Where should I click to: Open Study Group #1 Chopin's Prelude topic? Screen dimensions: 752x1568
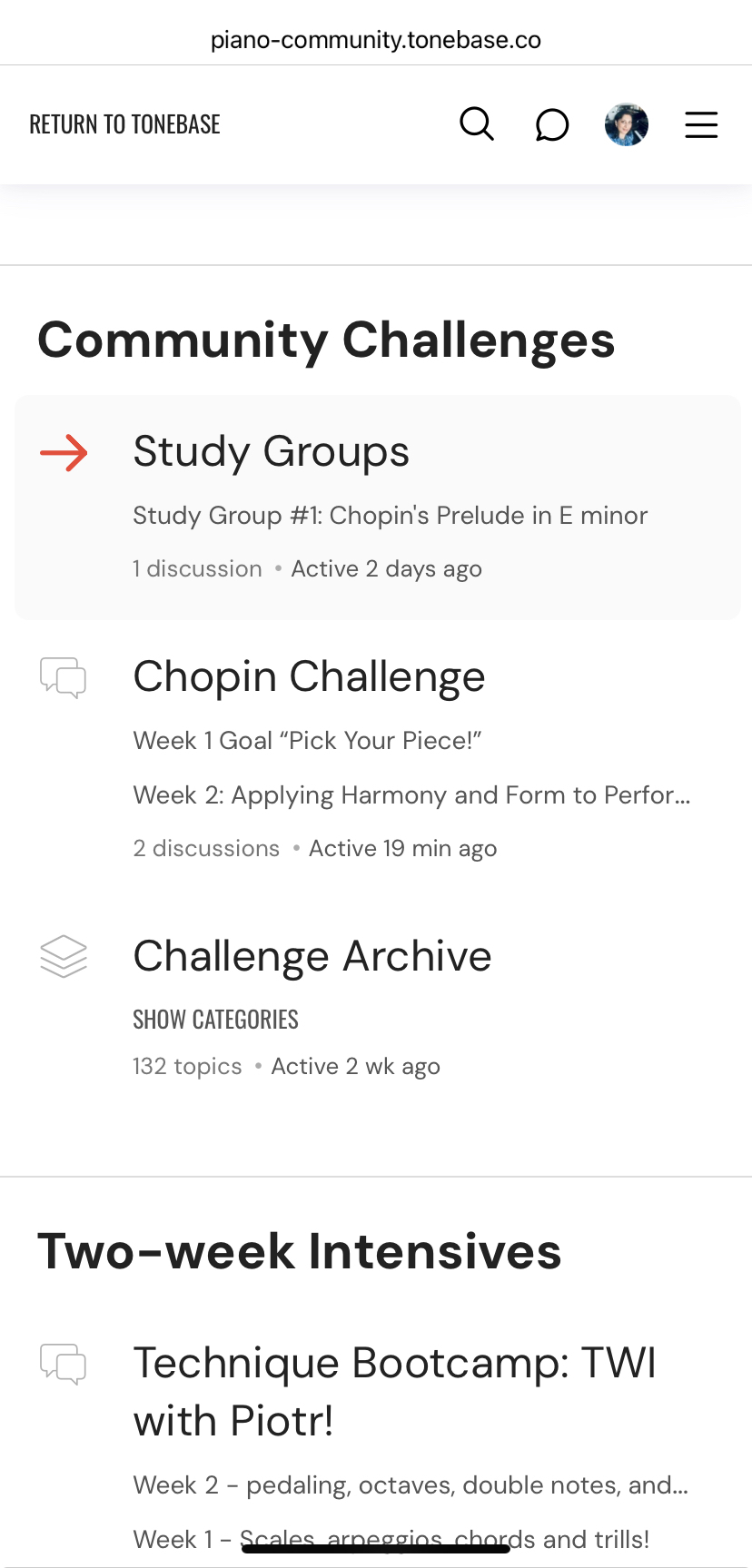tap(391, 516)
